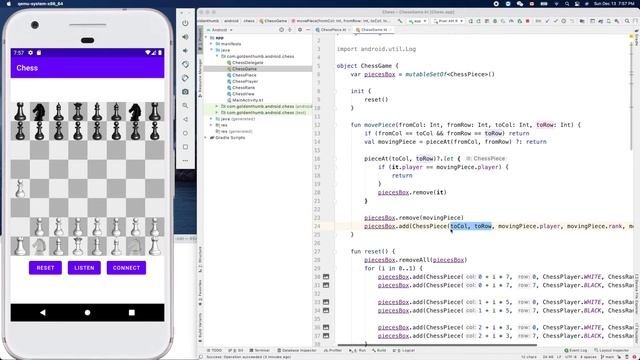The height and width of the screenshot is (360, 640).
Task: Open the Layout Inspector
Action: [611, 350]
